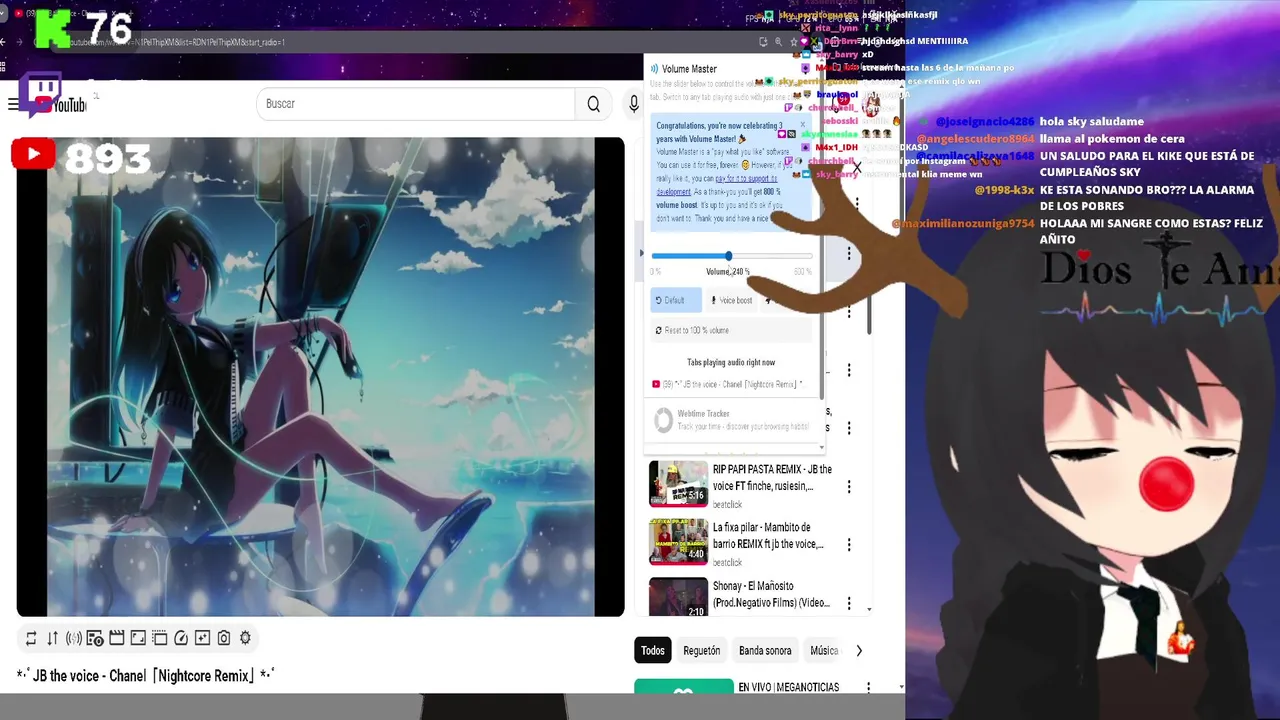Take a screenshot with camera icon
Viewport: 1280px width, 720px height.
(224, 638)
